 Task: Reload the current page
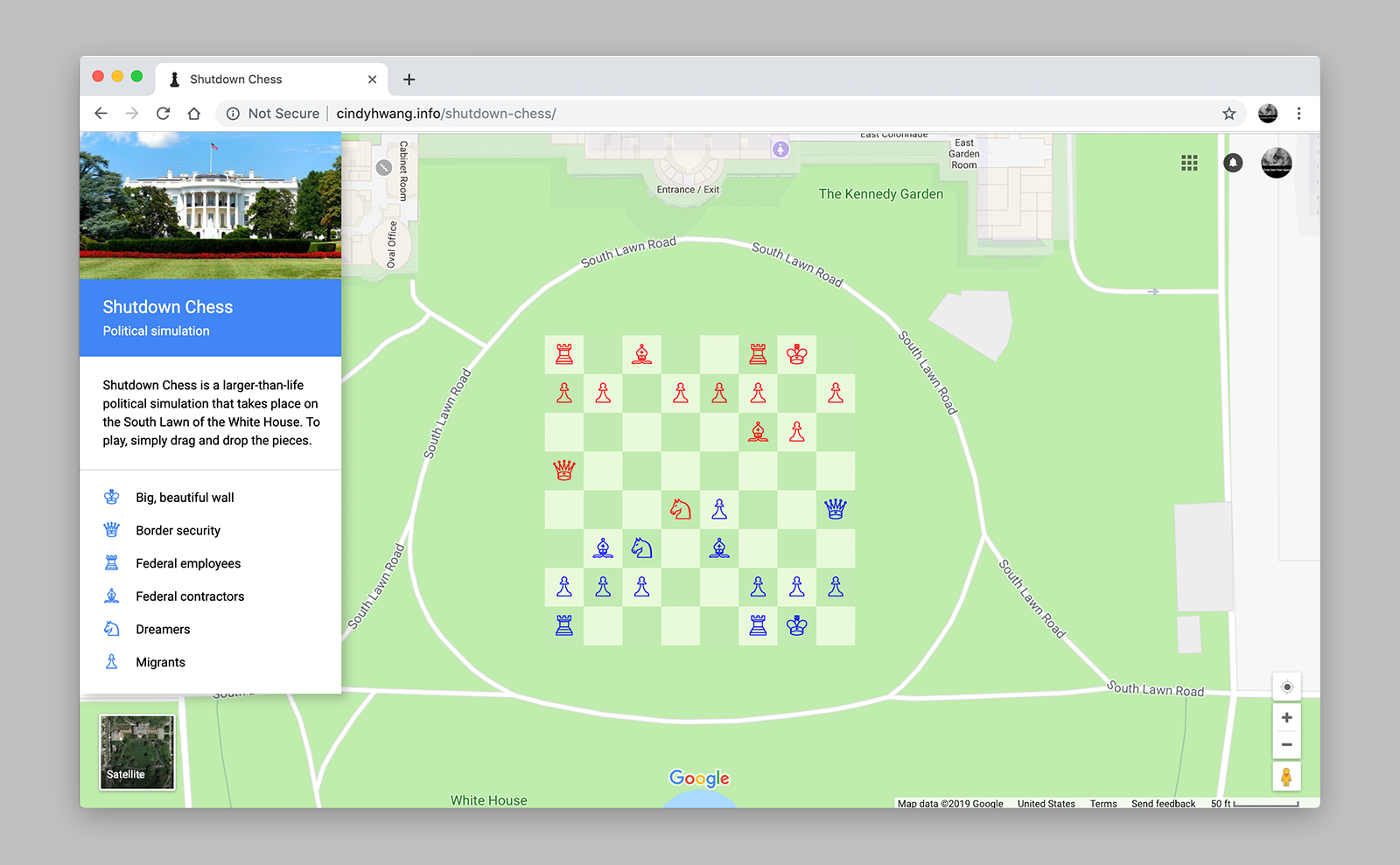[x=163, y=114]
